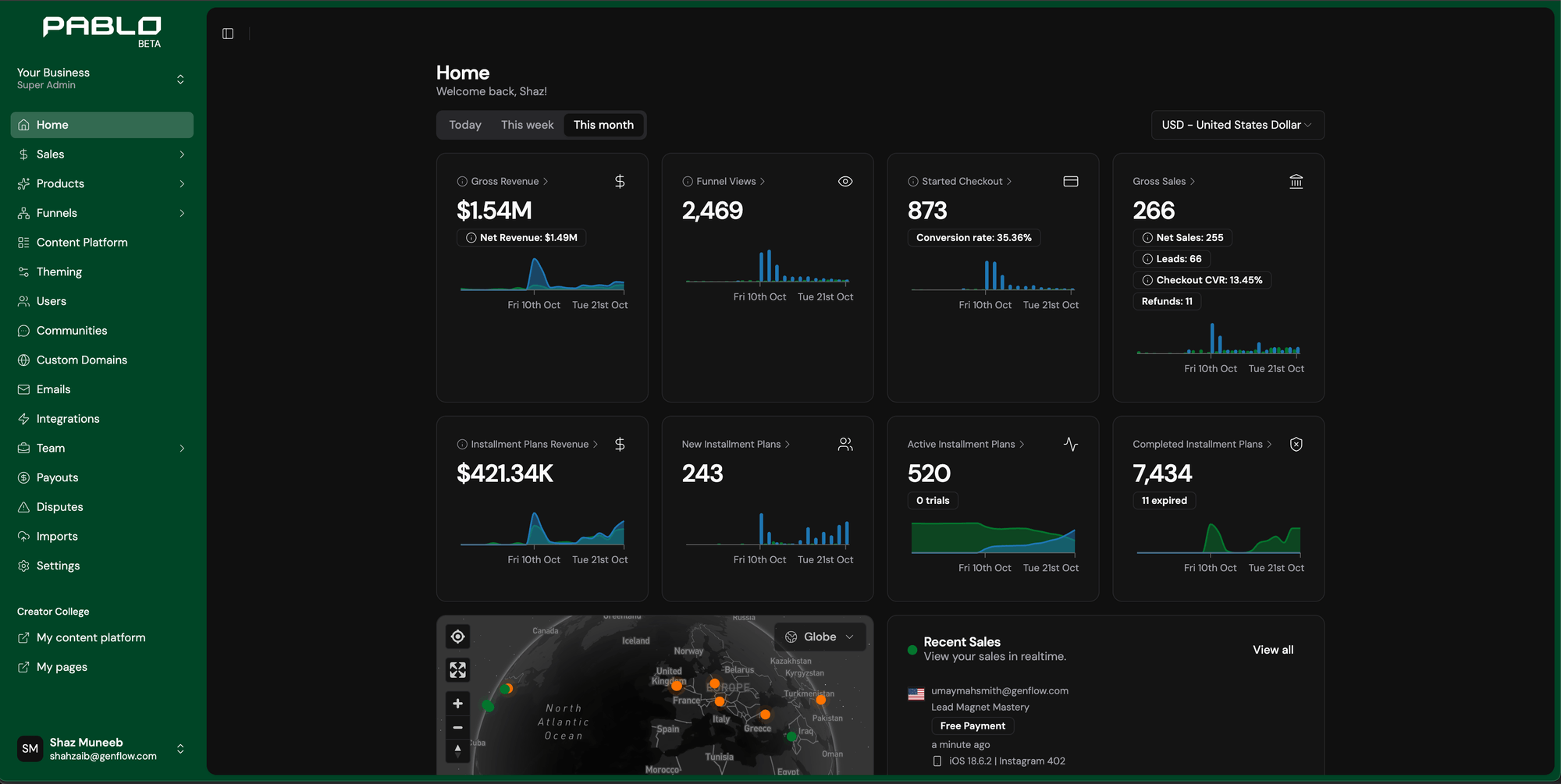Click the map locate-me target icon
This screenshot has width=1561, height=784.
tap(457, 637)
